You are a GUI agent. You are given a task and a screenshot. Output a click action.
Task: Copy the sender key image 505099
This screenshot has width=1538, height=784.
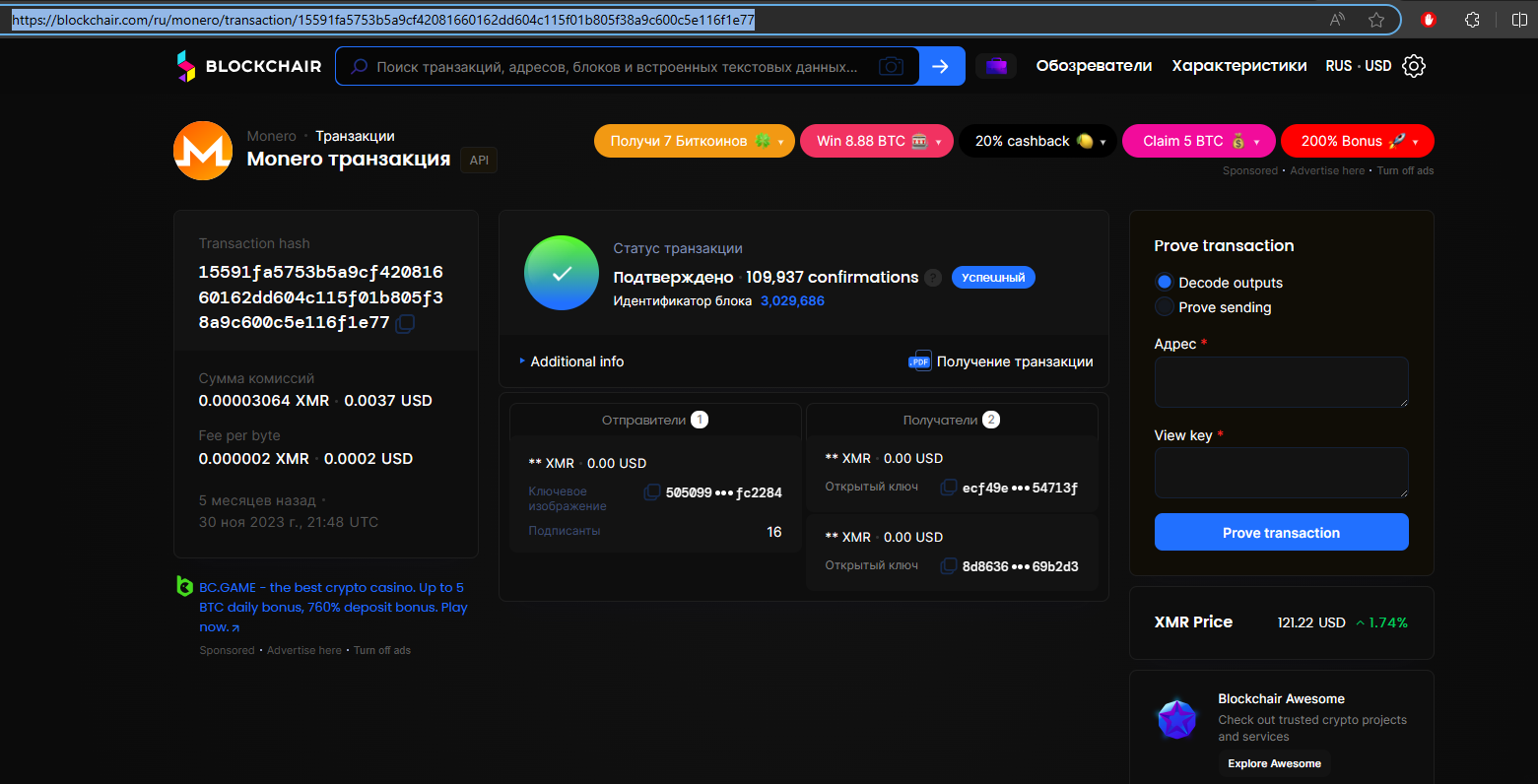coord(651,492)
